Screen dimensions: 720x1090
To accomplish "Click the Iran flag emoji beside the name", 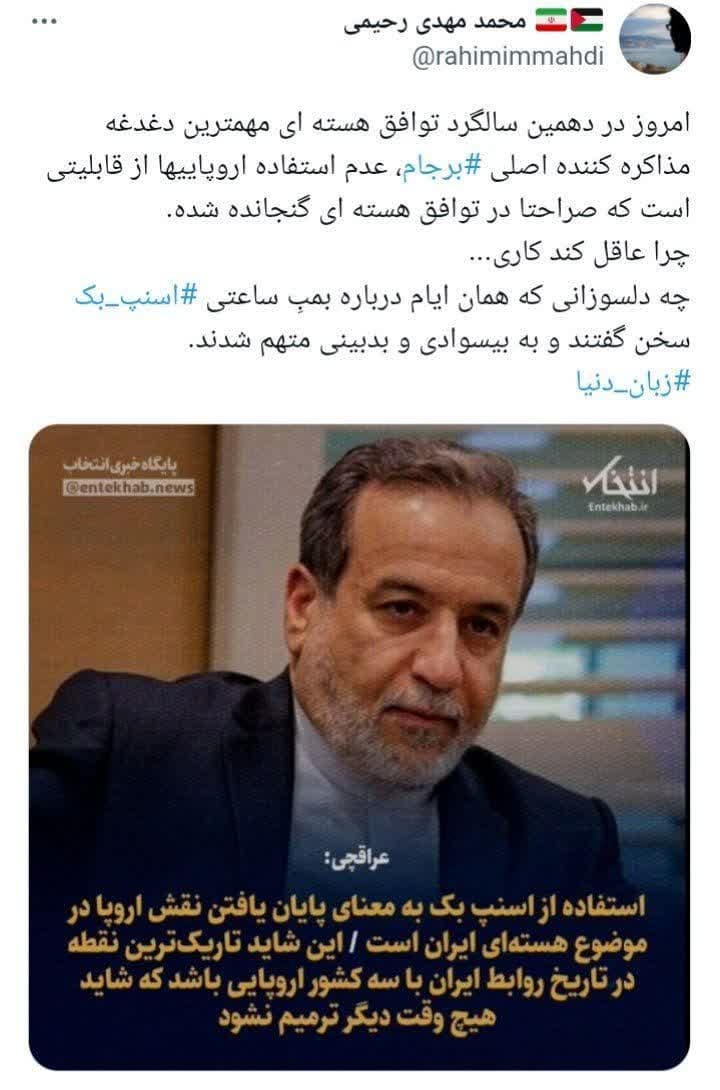I will [x=550, y=21].
